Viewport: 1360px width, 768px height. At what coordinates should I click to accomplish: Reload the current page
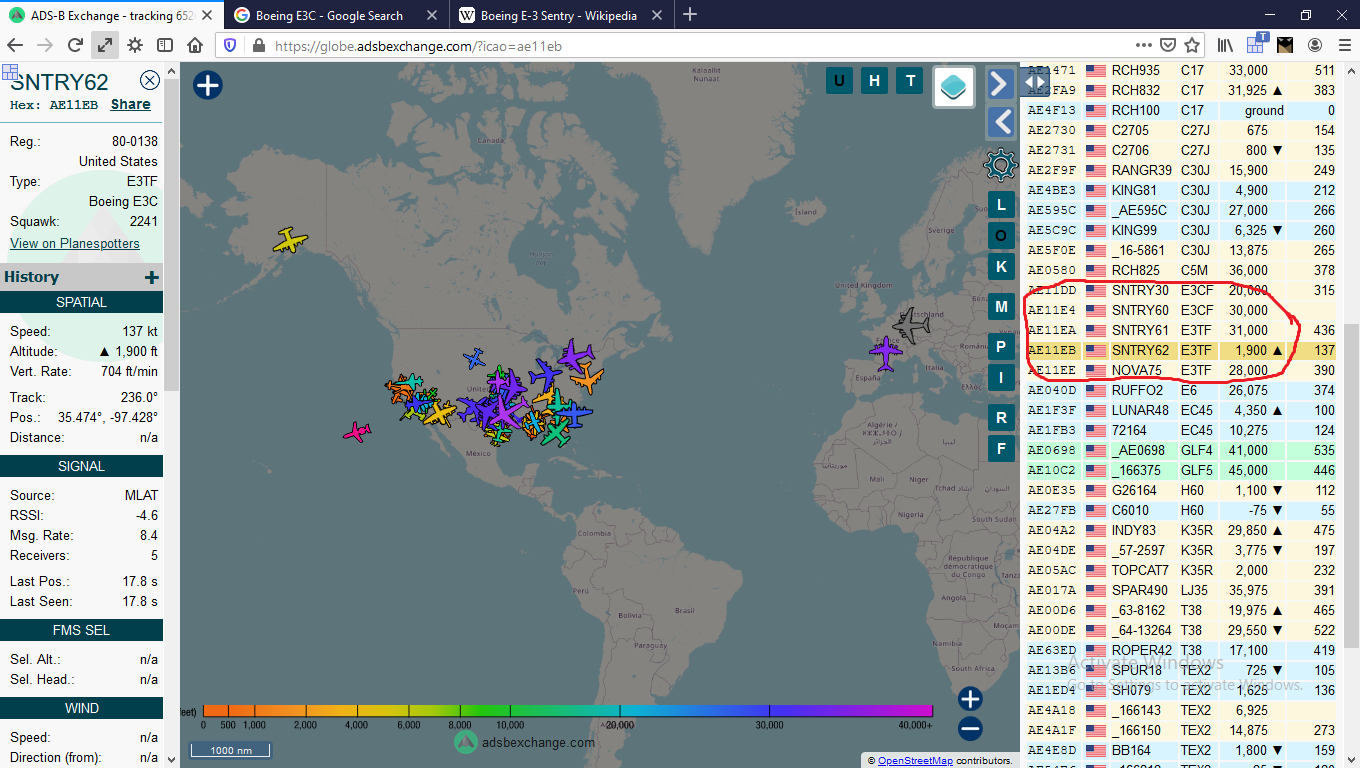point(75,45)
